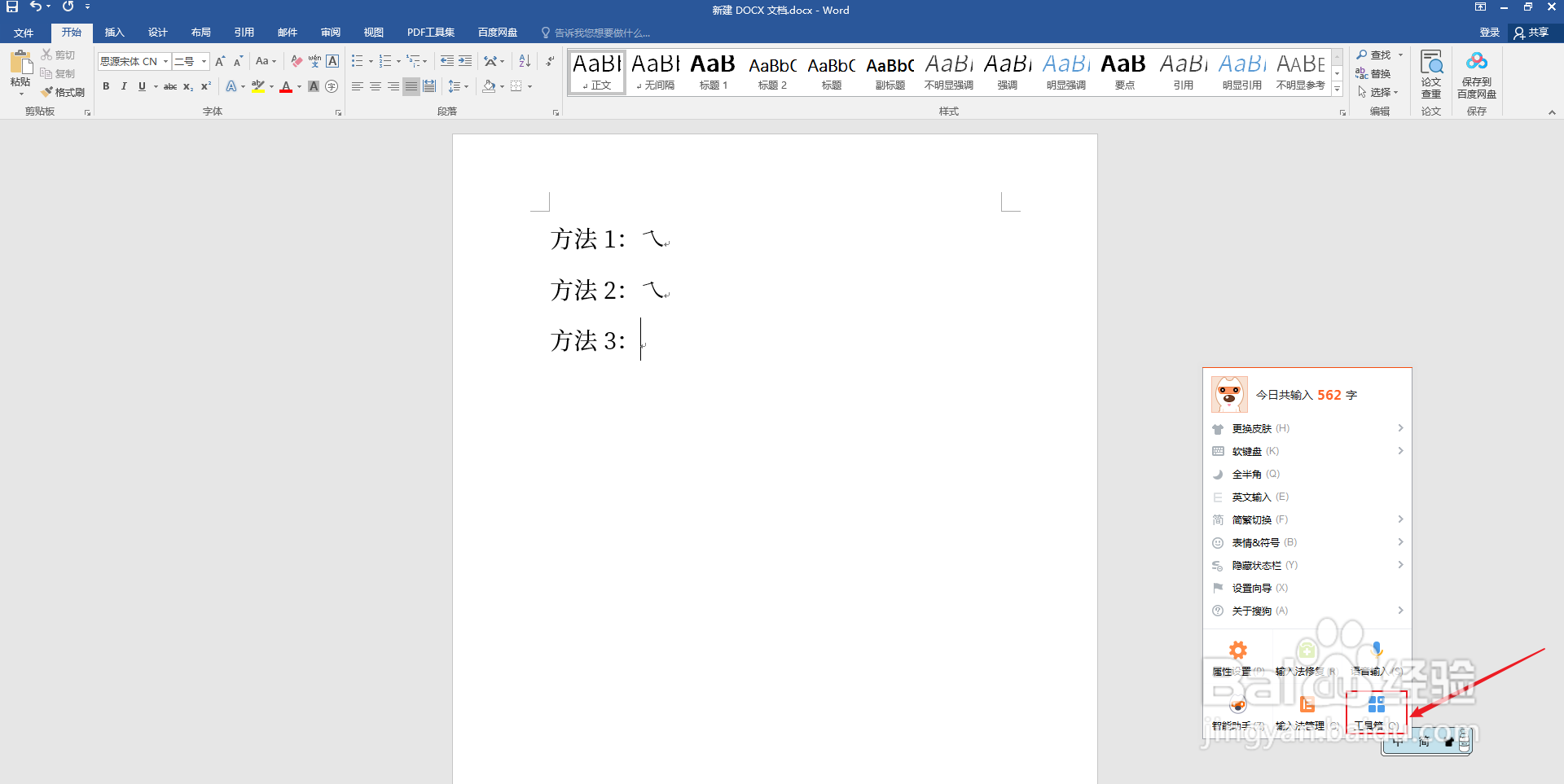Click the Distributed alignment icon
Viewport: 1564px width, 784px height.
[429, 86]
